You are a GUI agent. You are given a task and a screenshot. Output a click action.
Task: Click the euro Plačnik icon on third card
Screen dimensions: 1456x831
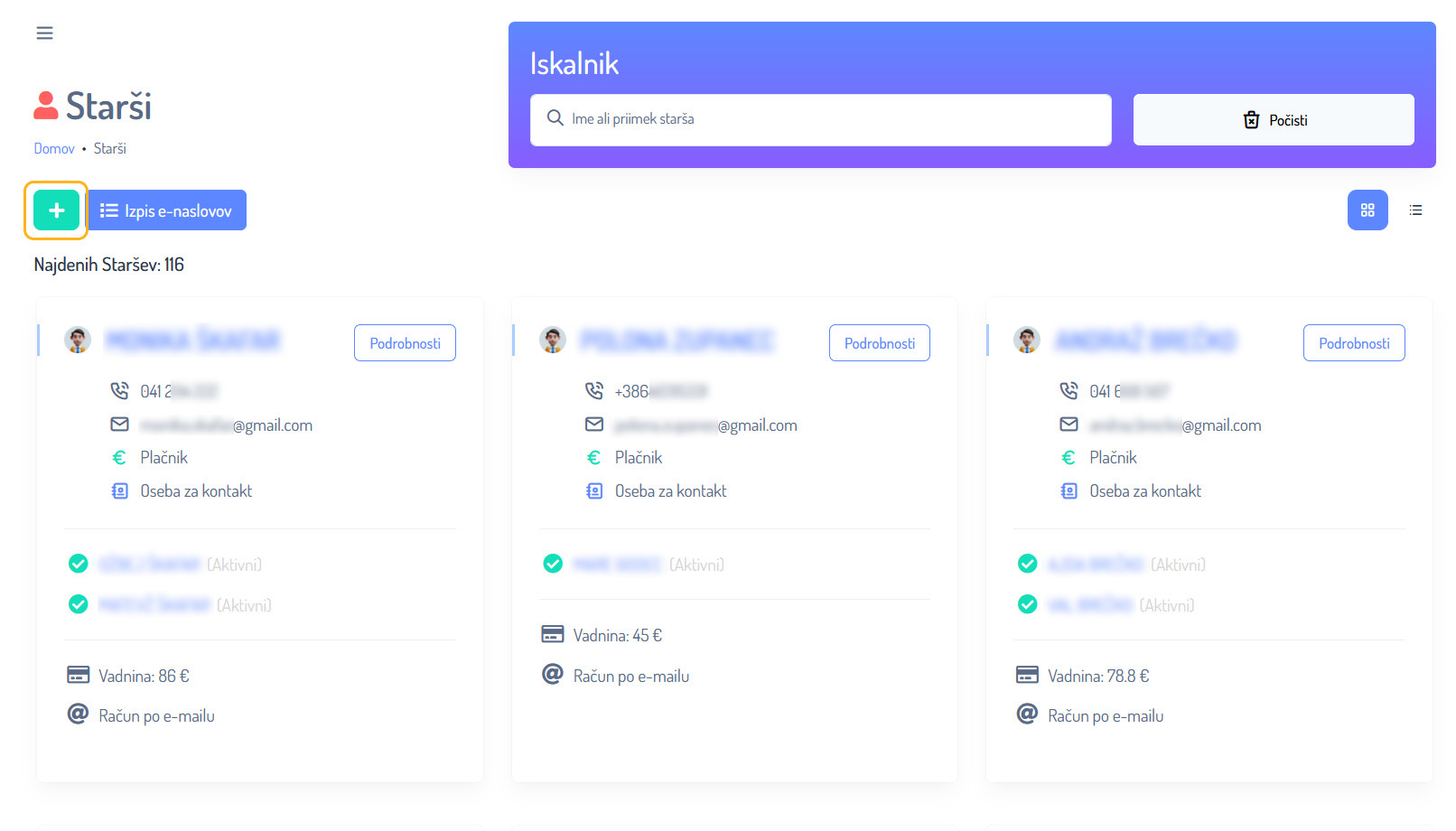pos(1069,458)
